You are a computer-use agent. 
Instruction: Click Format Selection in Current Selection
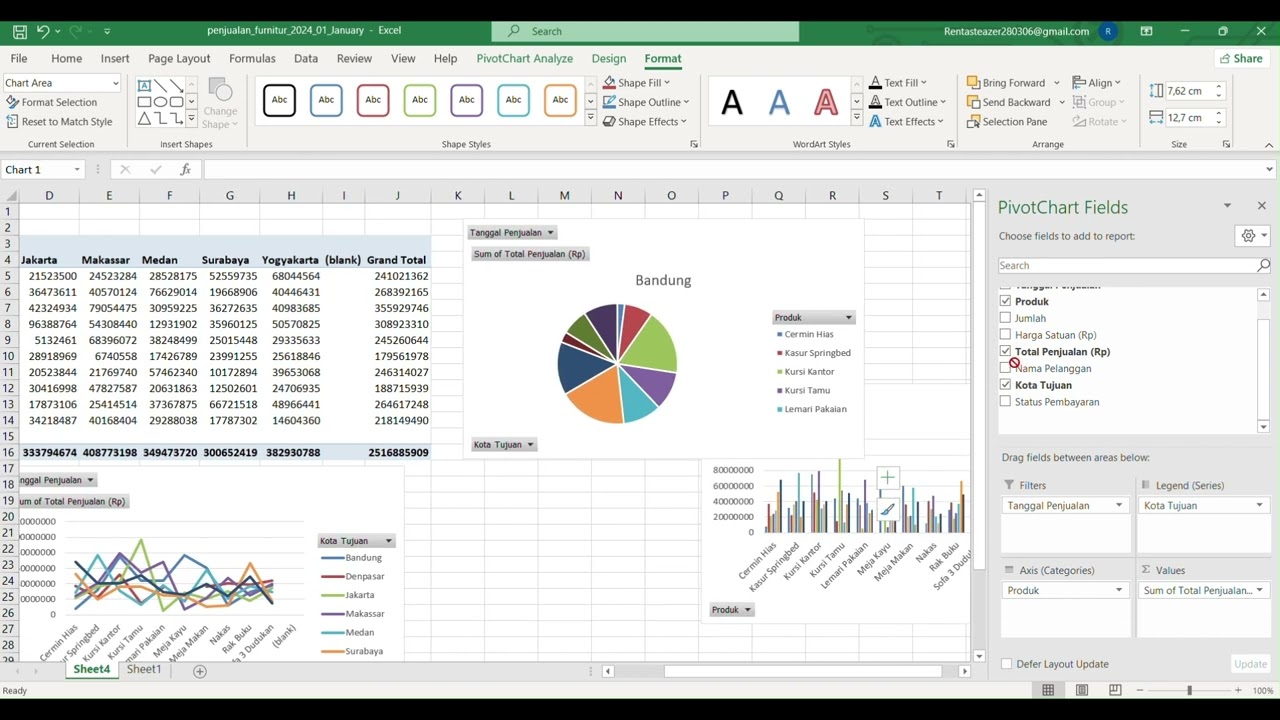pyautogui.click(x=52, y=102)
